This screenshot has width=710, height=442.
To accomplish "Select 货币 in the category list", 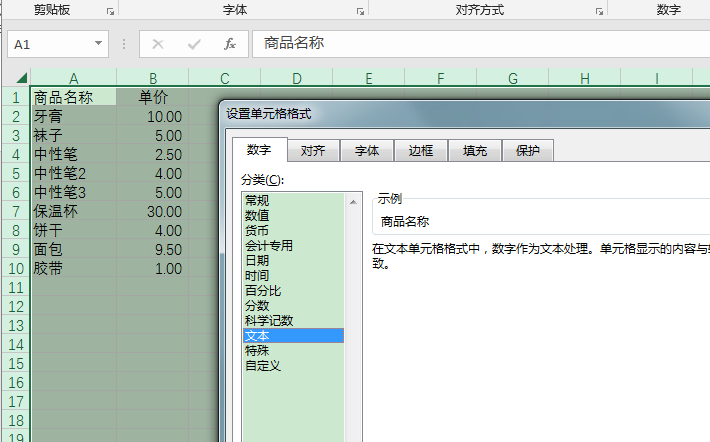I will coord(256,230).
